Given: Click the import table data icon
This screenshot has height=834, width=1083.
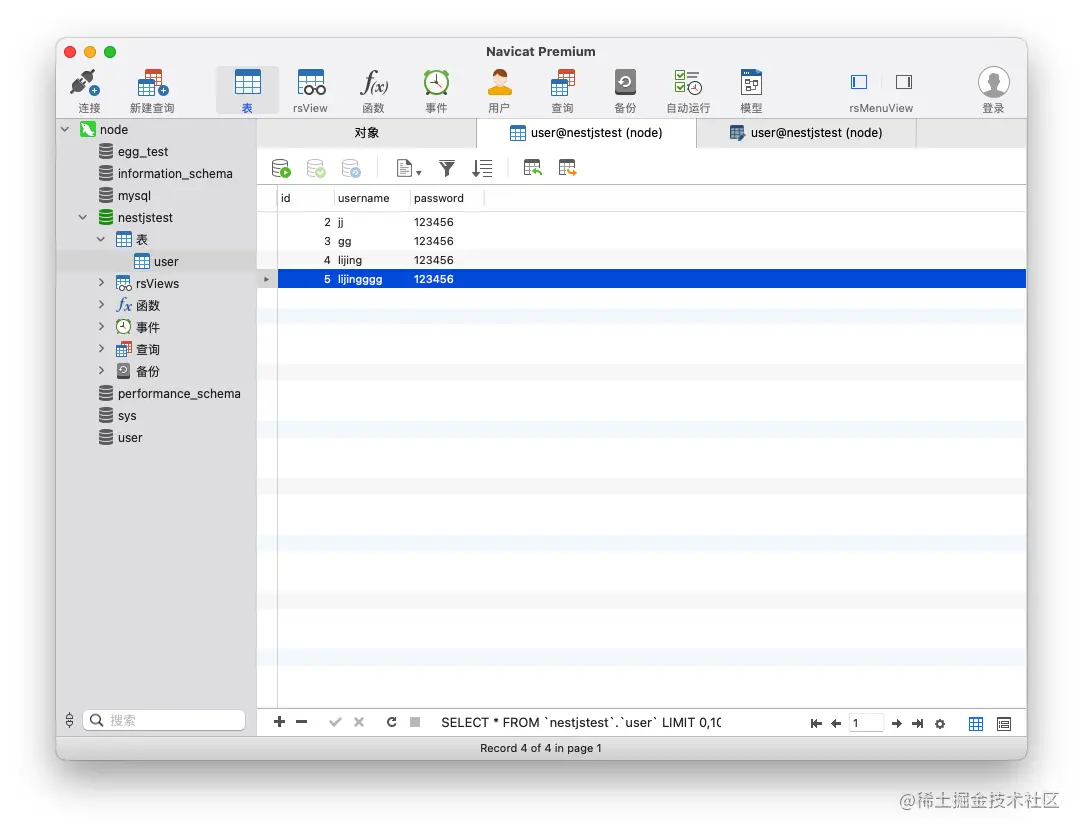Looking at the screenshot, I should (532, 168).
